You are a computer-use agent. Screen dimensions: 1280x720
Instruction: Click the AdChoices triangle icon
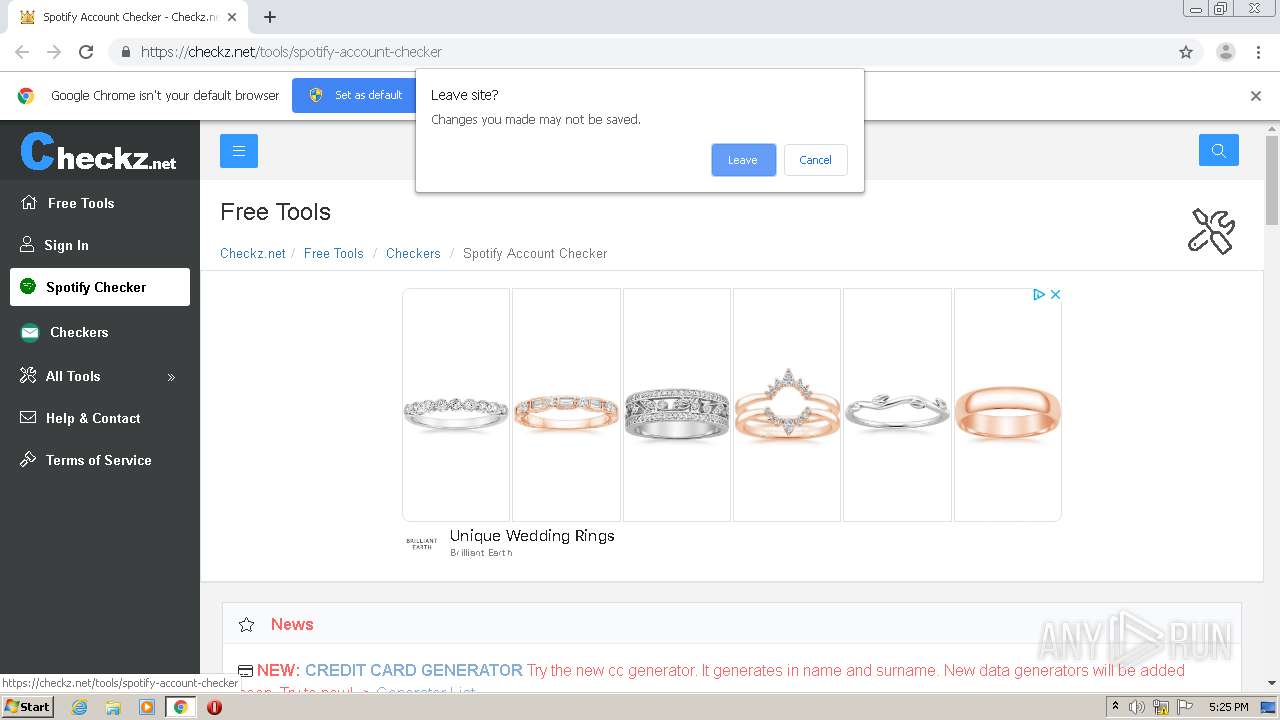[1039, 295]
